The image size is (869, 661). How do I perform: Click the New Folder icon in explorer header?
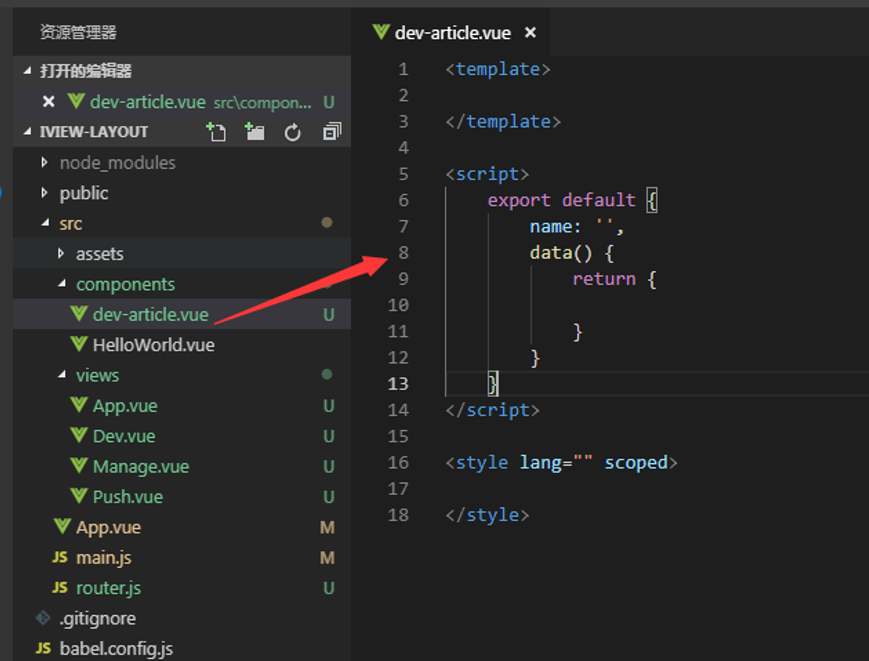tap(254, 132)
